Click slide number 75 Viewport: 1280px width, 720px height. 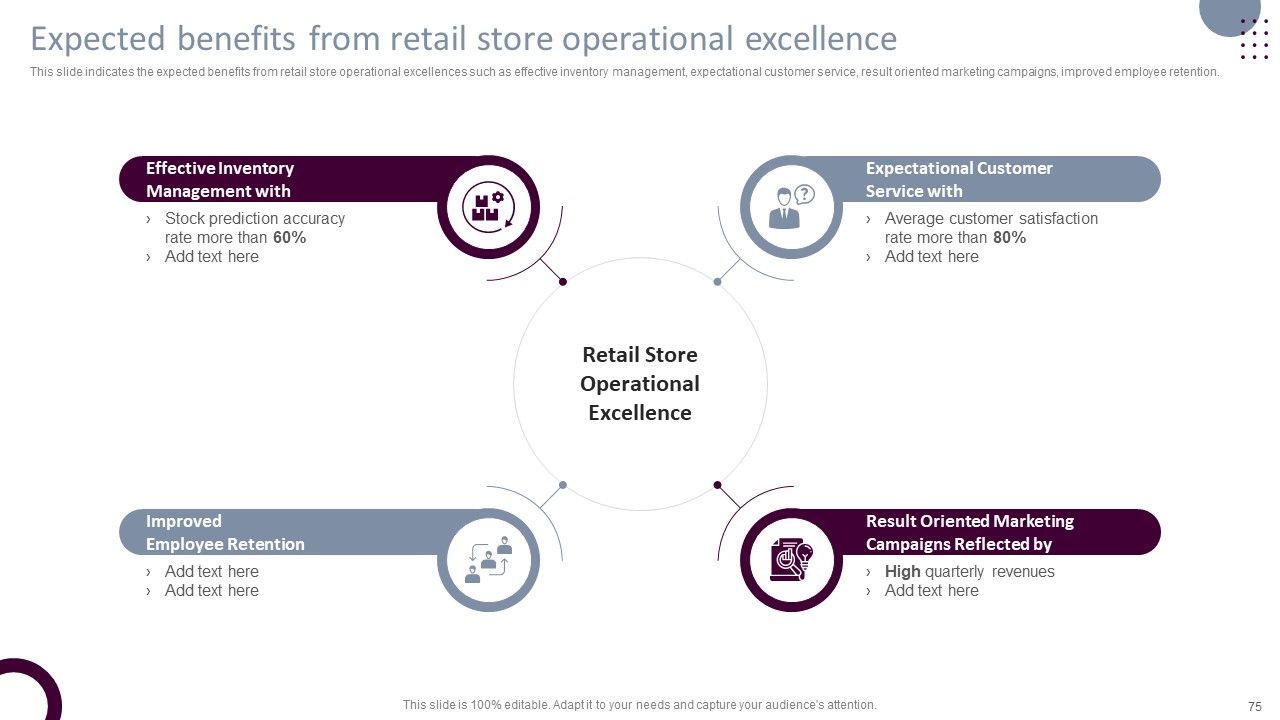[x=1255, y=706]
